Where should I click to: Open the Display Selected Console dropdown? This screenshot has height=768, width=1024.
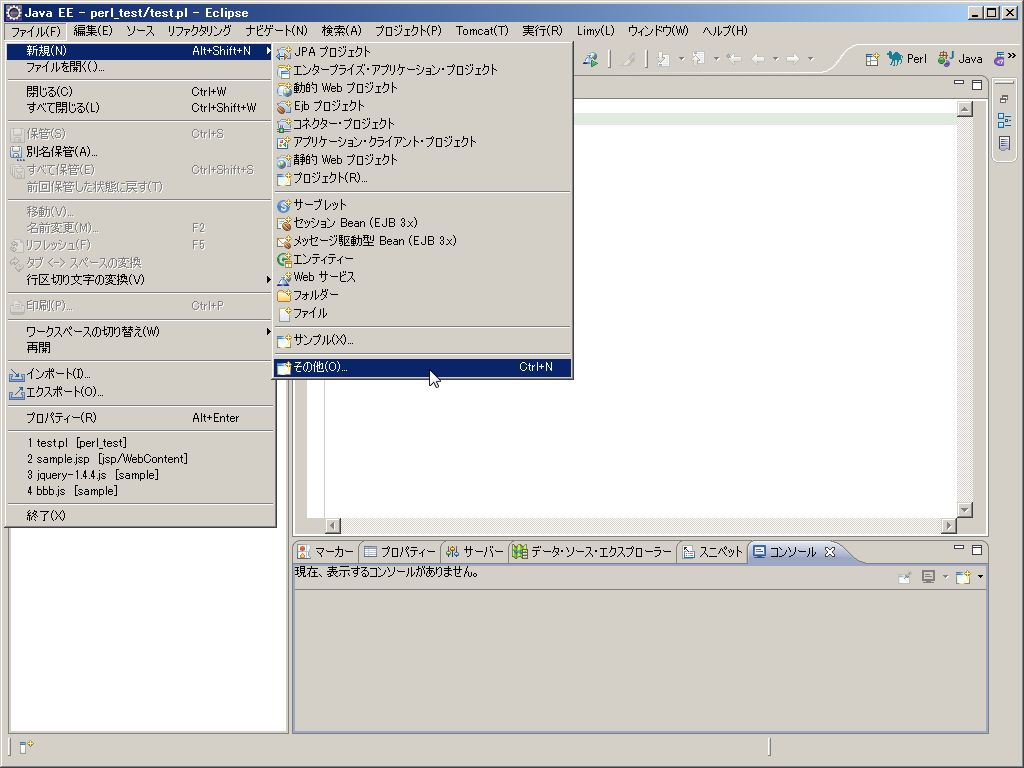(x=945, y=577)
